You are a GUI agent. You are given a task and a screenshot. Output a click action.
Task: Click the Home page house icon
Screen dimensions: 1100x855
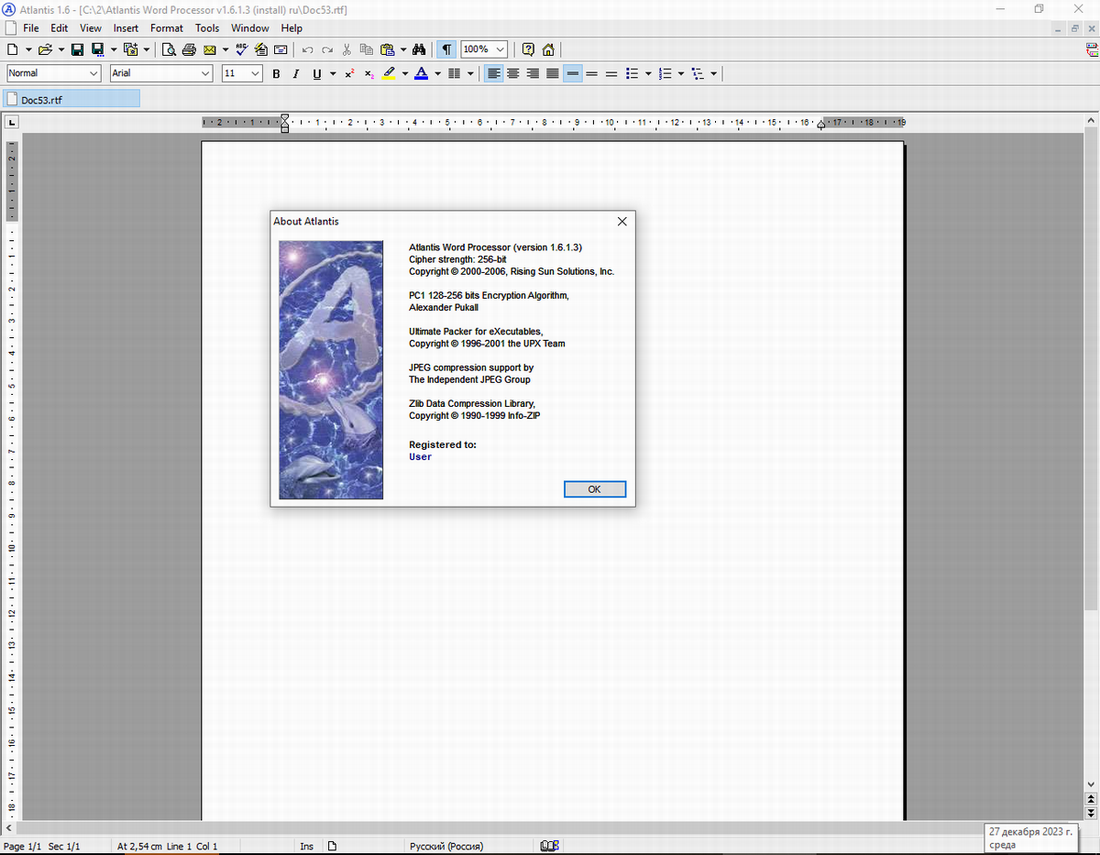click(x=549, y=50)
